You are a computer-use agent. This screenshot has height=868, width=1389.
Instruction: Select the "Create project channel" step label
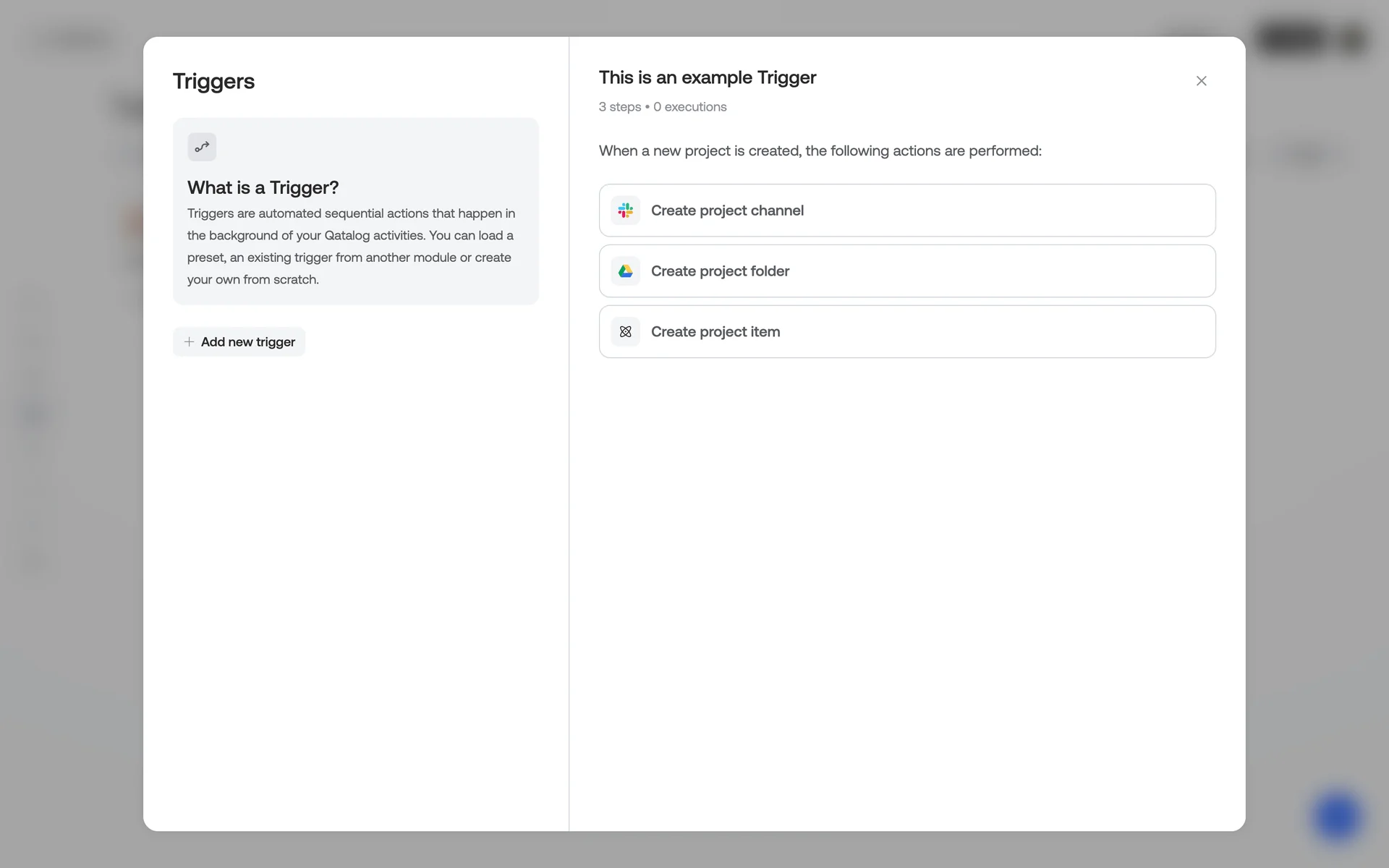tap(727, 210)
